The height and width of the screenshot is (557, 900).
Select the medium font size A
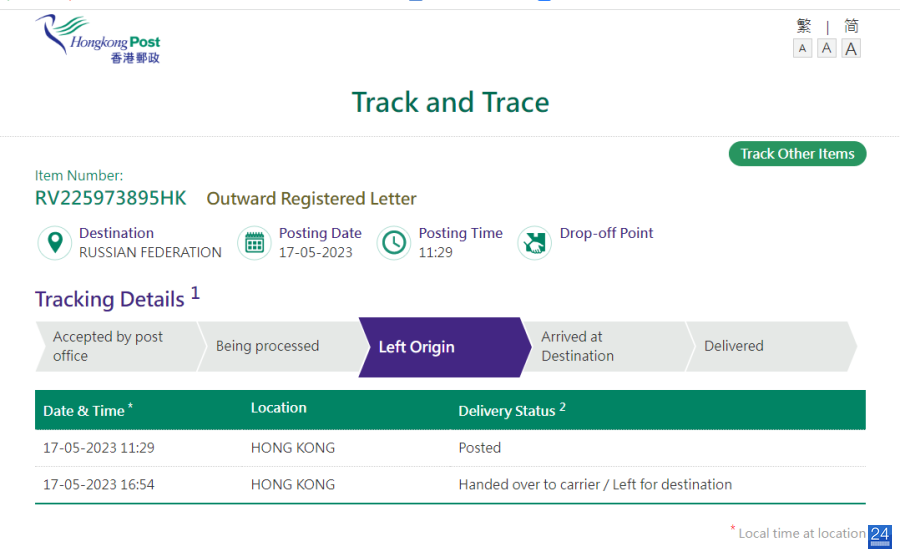pos(827,48)
